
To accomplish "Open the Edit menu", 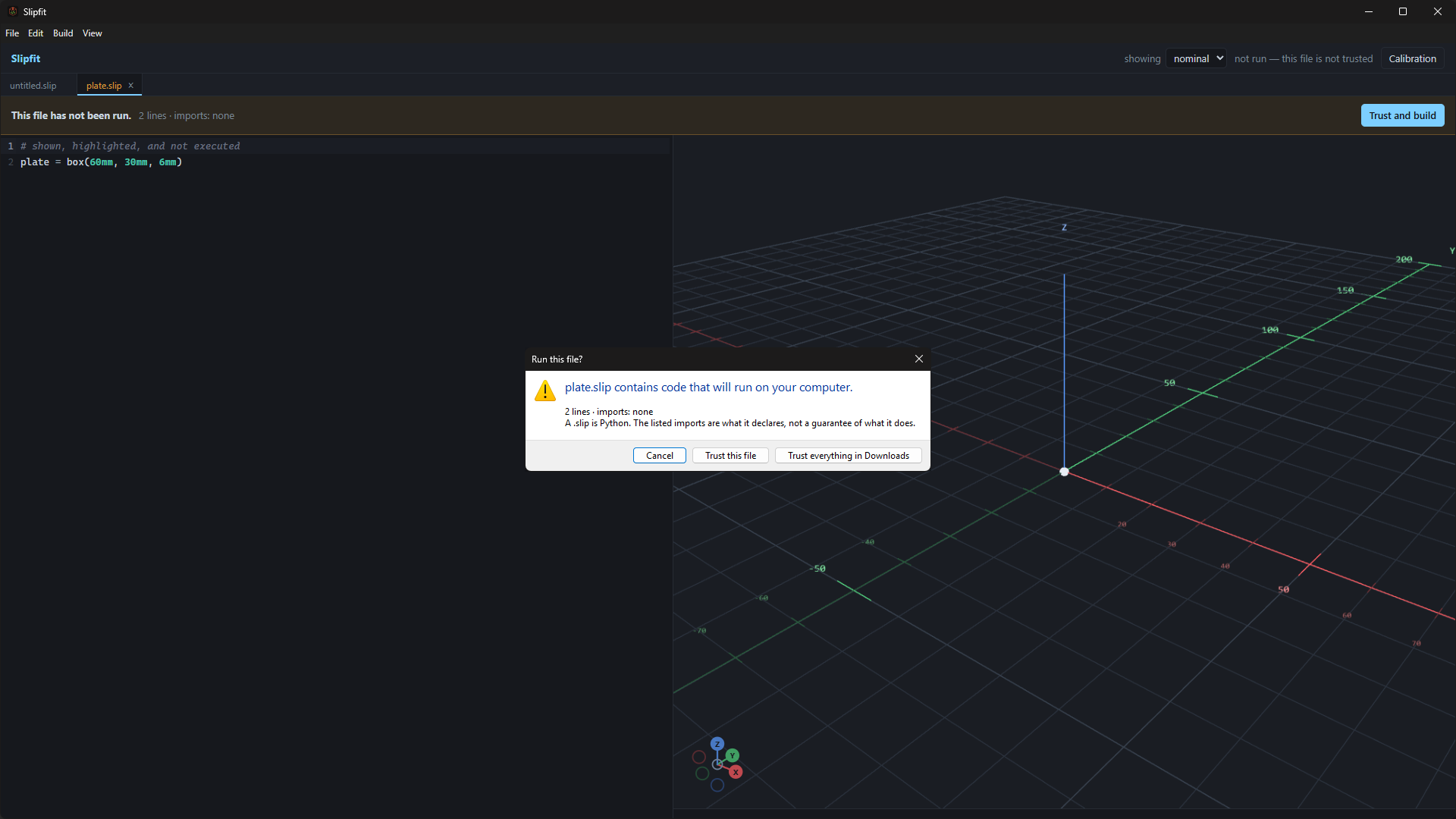I will point(36,33).
